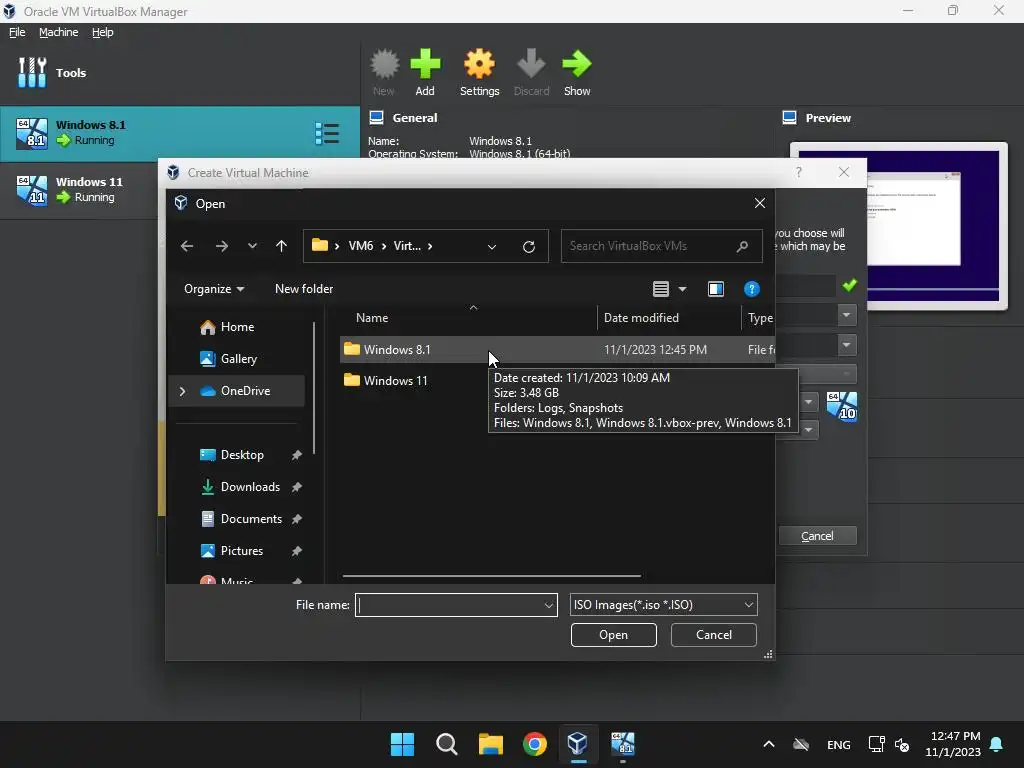Click the Discard toolbar icon
Image resolution: width=1024 pixels, height=768 pixels.
point(531,72)
